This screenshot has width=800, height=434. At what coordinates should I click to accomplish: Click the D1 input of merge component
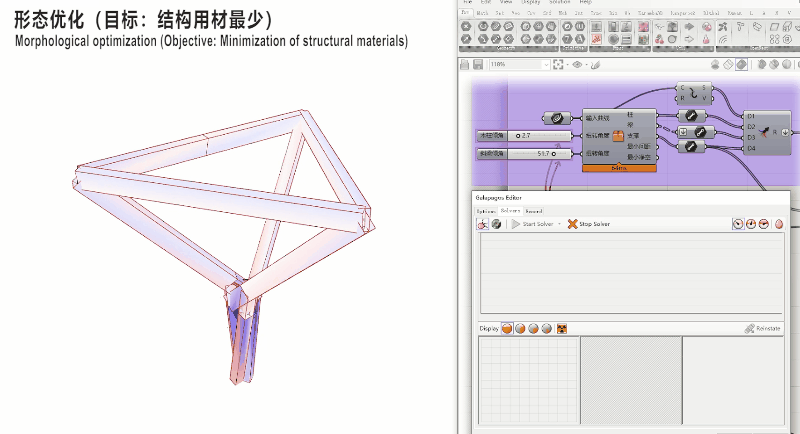[751, 116]
